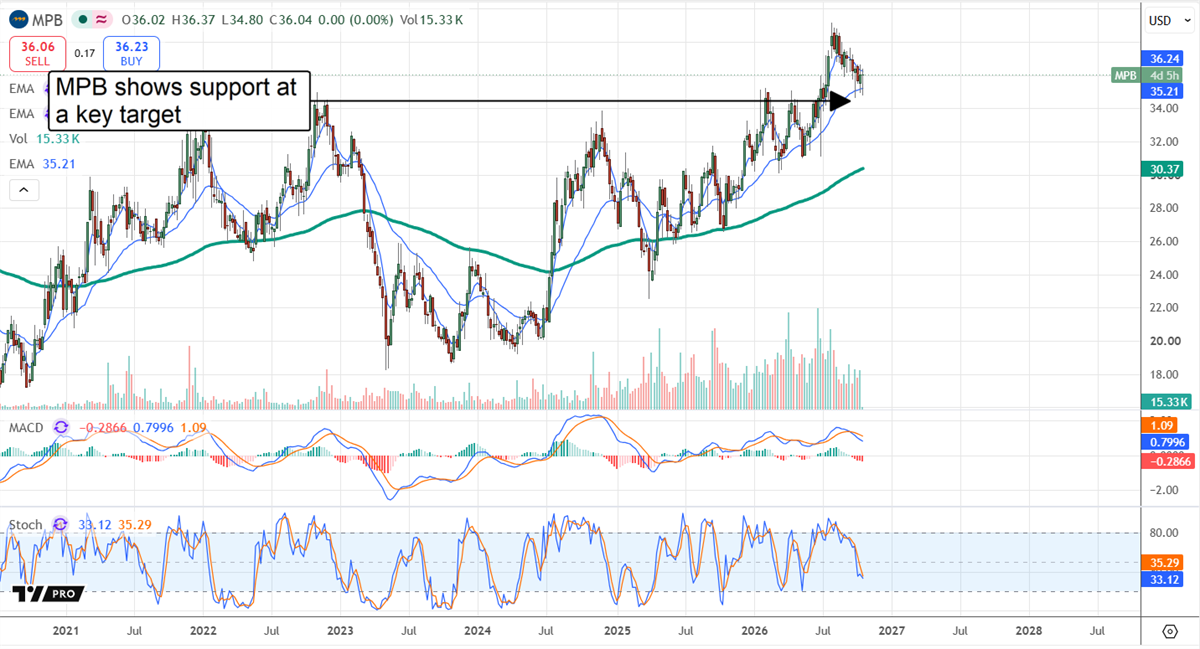Click the 22.00 price scale value
Viewport: 1200px width, 649px height.
[1163, 308]
